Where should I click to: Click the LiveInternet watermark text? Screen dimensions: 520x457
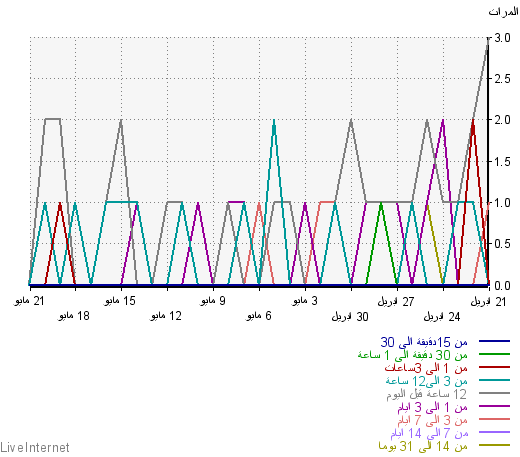[x=35, y=447]
